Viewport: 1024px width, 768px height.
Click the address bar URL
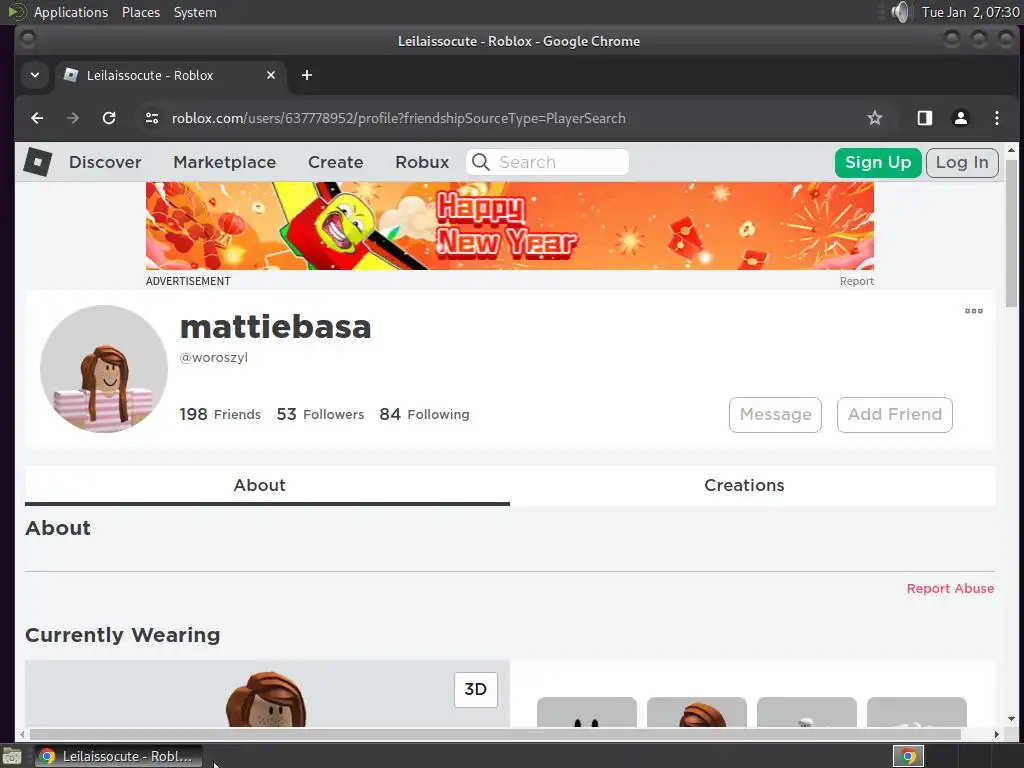[x=398, y=118]
